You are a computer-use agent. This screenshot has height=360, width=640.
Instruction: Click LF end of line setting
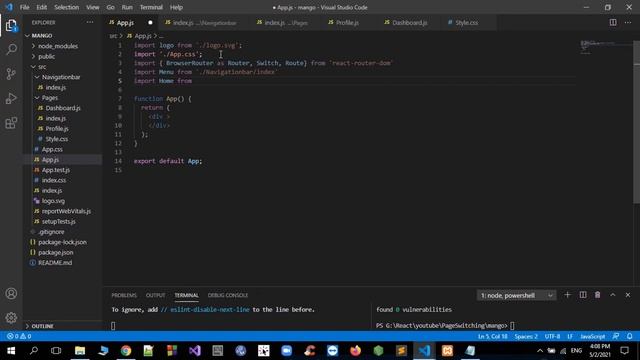coord(570,336)
